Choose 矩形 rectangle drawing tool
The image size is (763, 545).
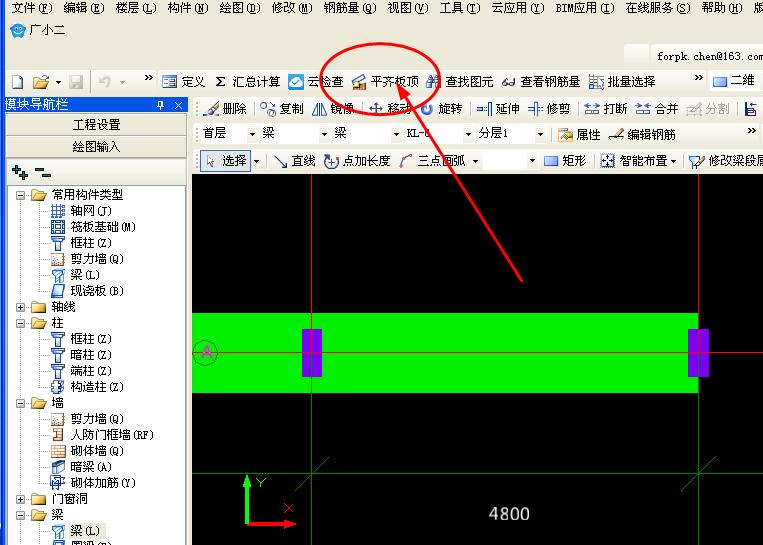pyautogui.click(x=565, y=161)
